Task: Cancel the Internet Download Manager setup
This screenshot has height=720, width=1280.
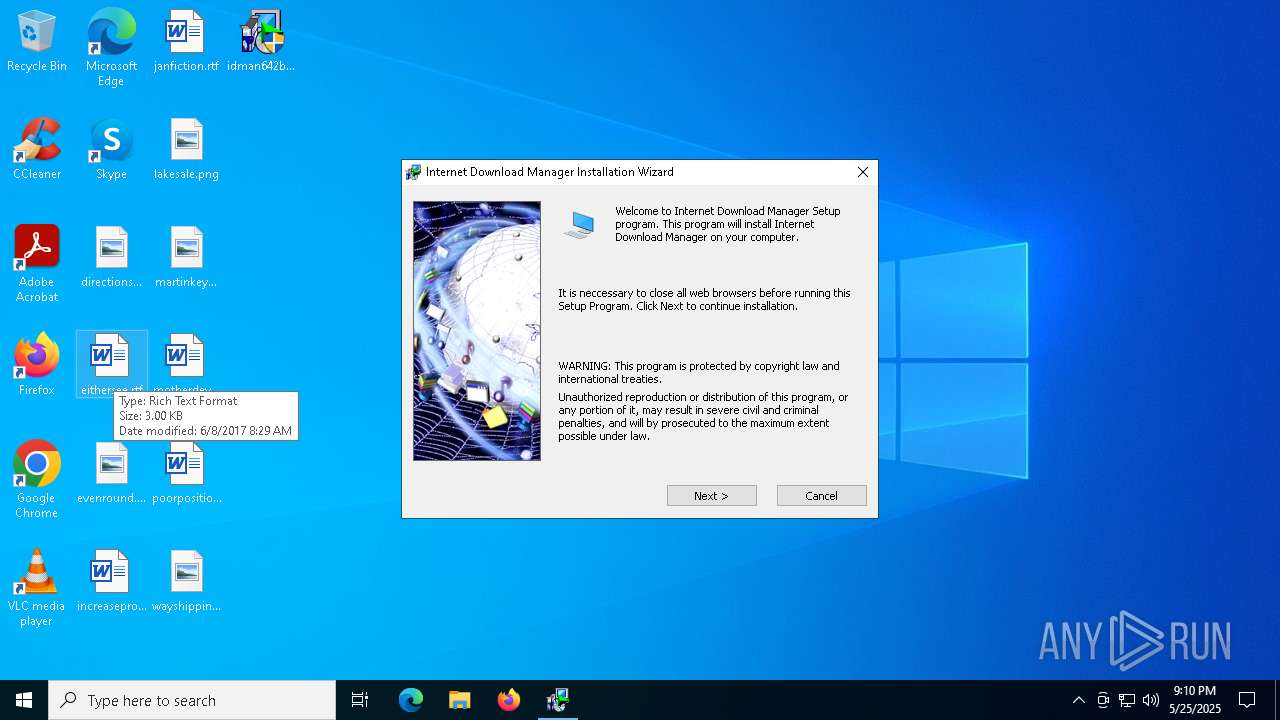Action: [821, 496]
